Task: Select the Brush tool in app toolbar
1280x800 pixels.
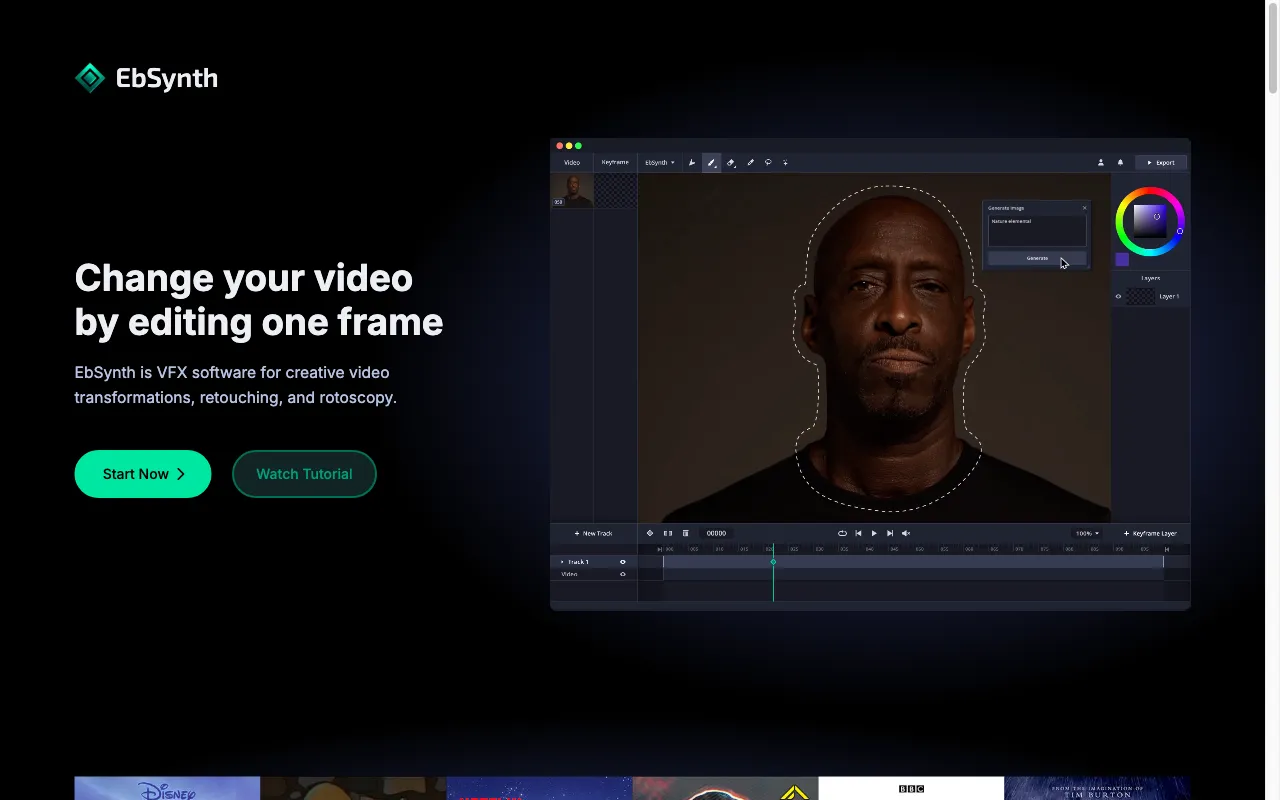Action: point(711,162)
